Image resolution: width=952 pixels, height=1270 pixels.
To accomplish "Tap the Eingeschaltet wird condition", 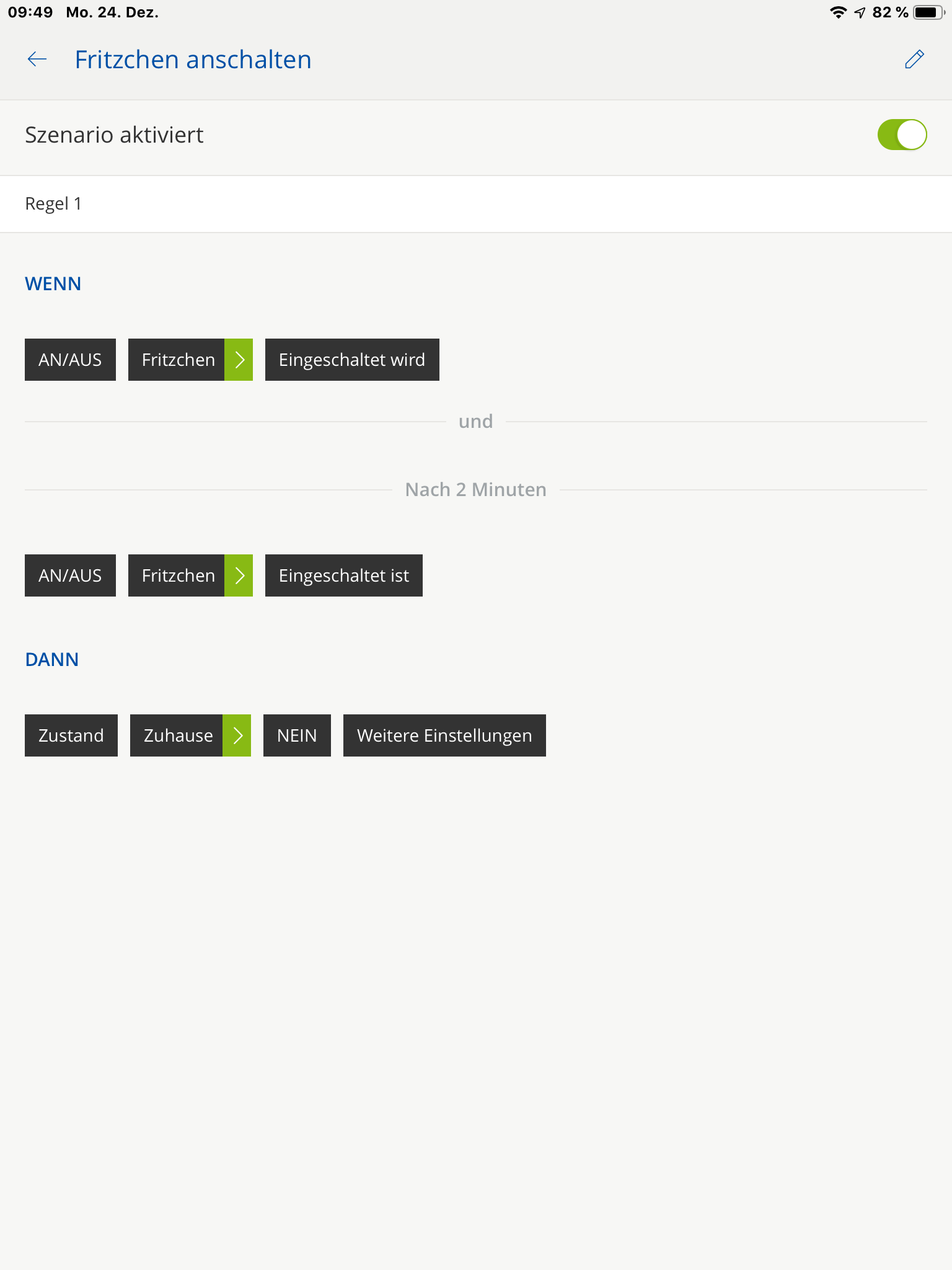I will tap(352, 360).
